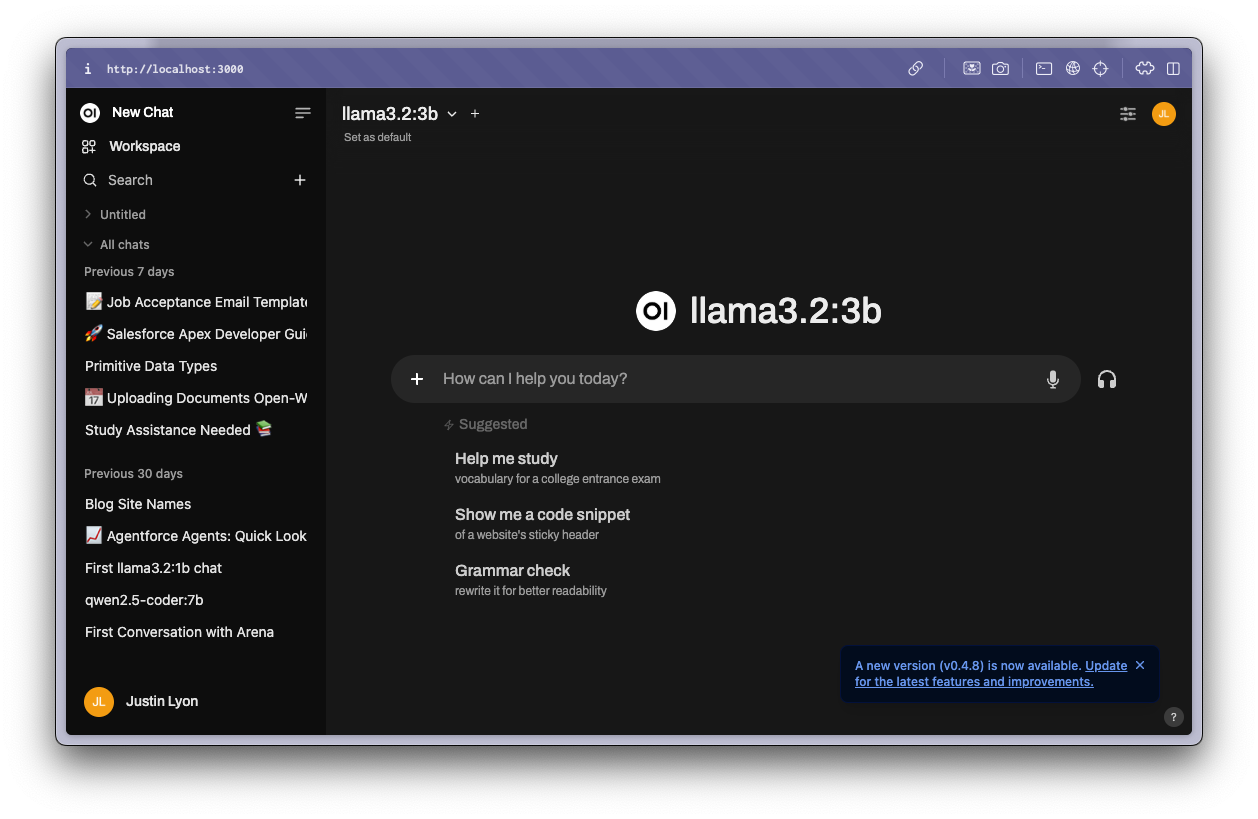The width and height of the screenshot is (1258, 819).
Task: Click plus icon in message input
Action: pyautogui.click(x=418, y=379)
